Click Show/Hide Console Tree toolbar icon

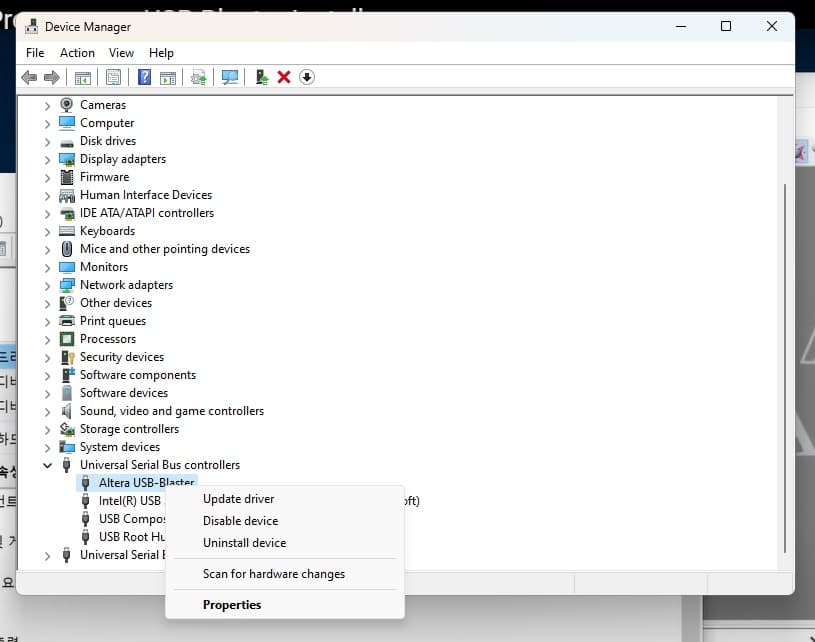point(83,78)
